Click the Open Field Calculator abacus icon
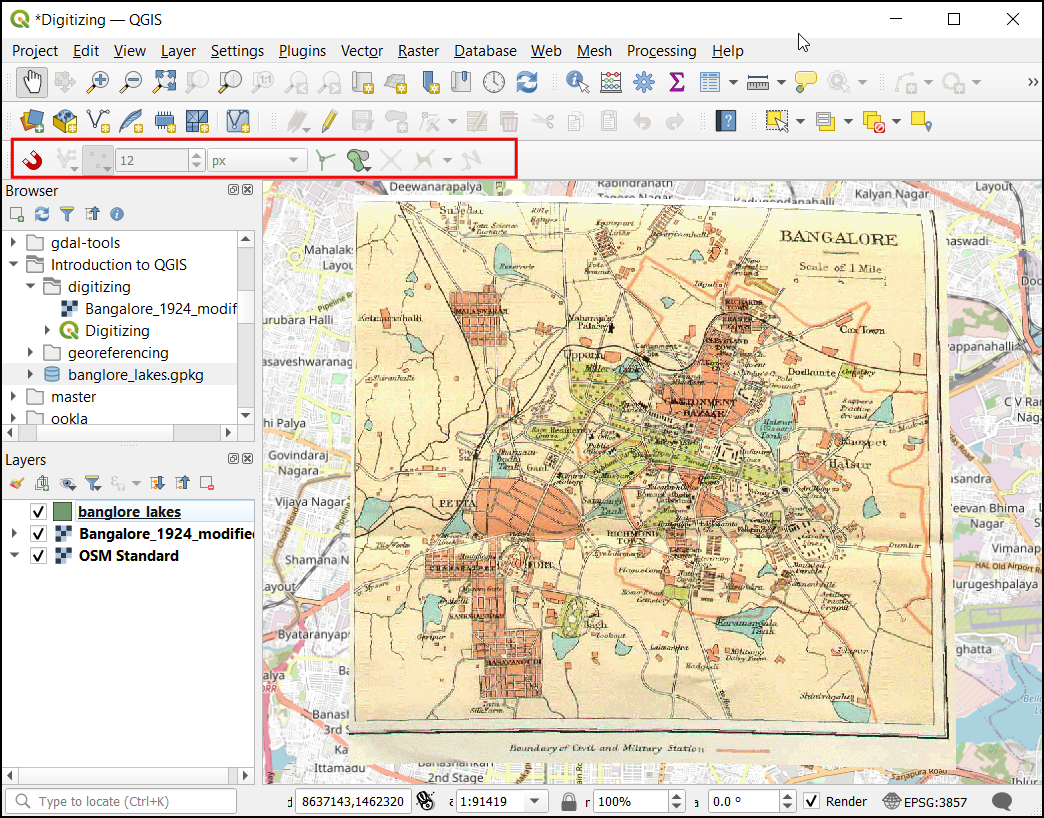 coord(611,83)
